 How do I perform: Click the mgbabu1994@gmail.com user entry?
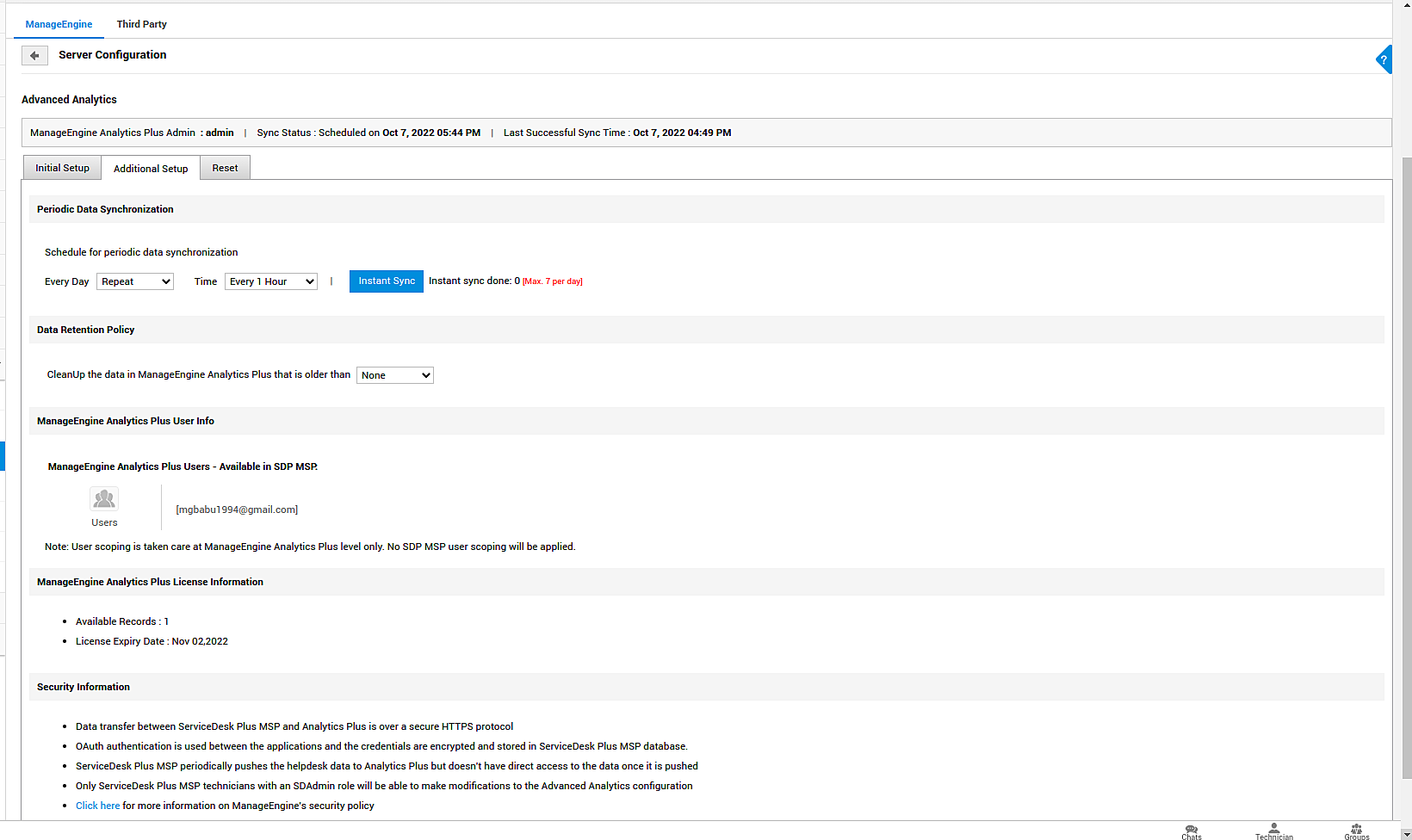coord(237,510)
